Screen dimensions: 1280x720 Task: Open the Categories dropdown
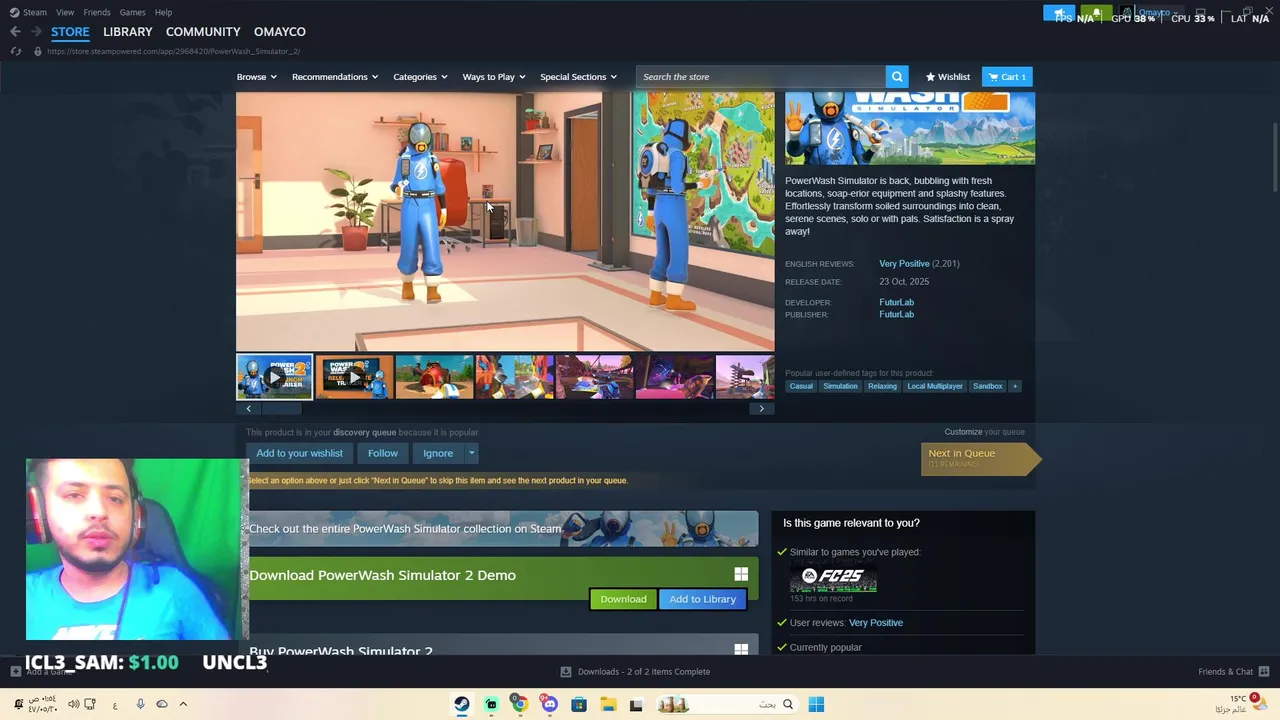tap(419, 77)
